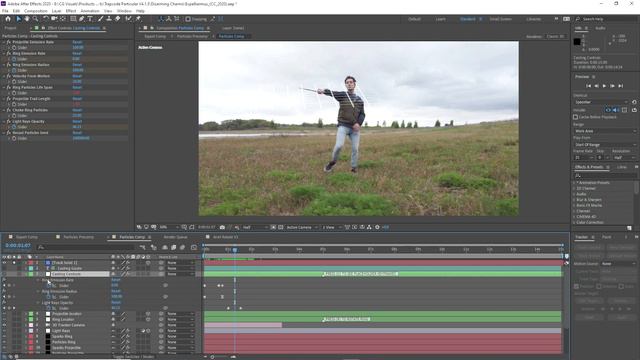Select the Rotation tool
Screen dimensions: 640x360
coord(46,19)
